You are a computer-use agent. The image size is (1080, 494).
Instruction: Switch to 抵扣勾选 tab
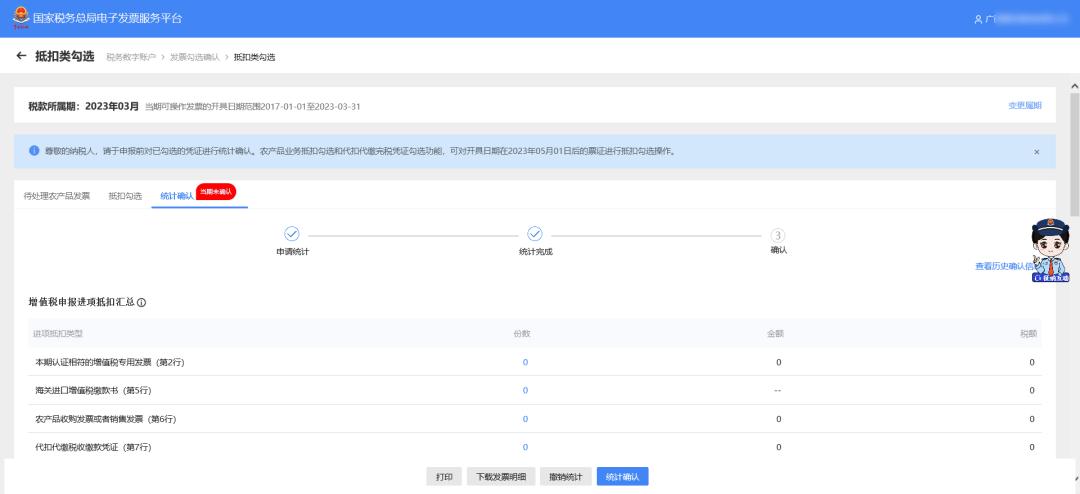pyautogui.click(x=125, y=196)
